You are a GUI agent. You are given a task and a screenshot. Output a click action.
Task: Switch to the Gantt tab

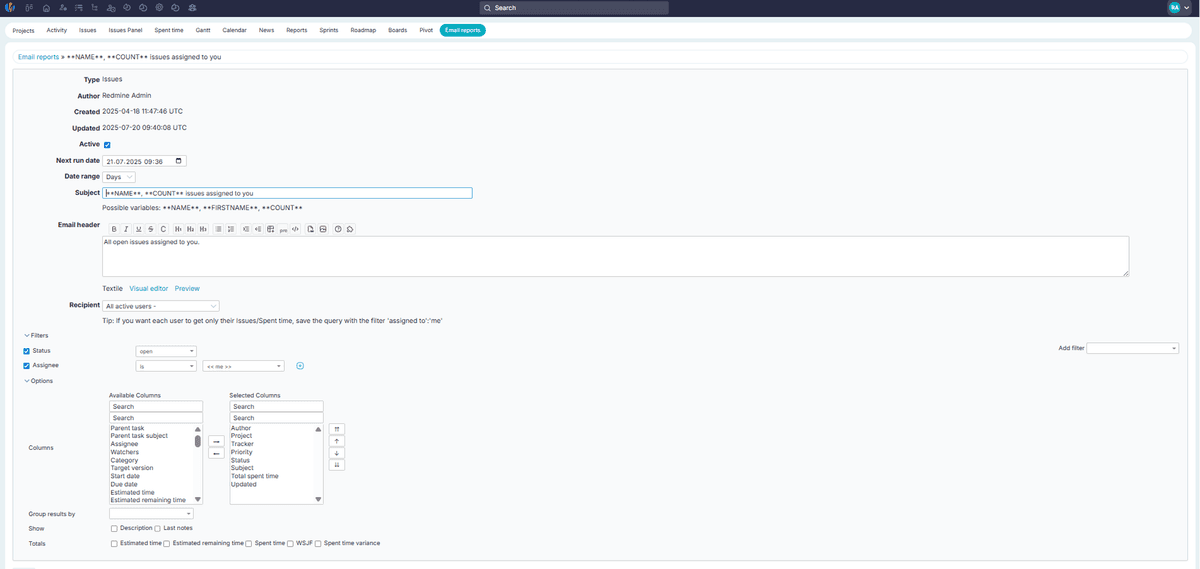(203, 31)
